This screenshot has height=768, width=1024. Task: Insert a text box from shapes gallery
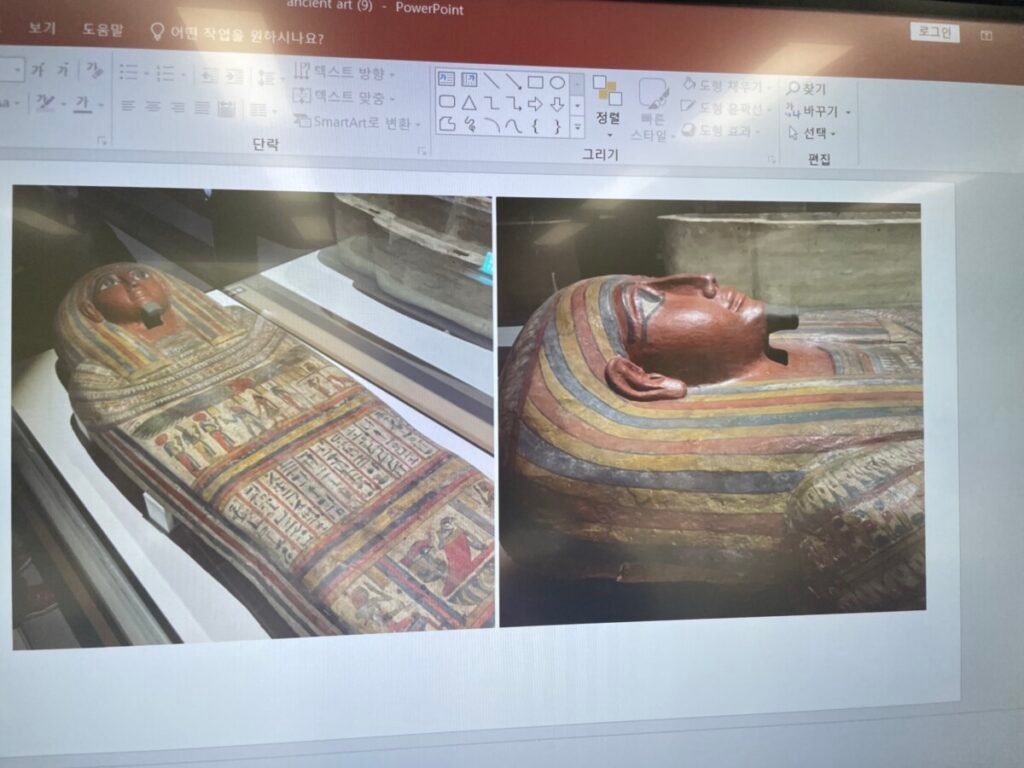point(446,80)
